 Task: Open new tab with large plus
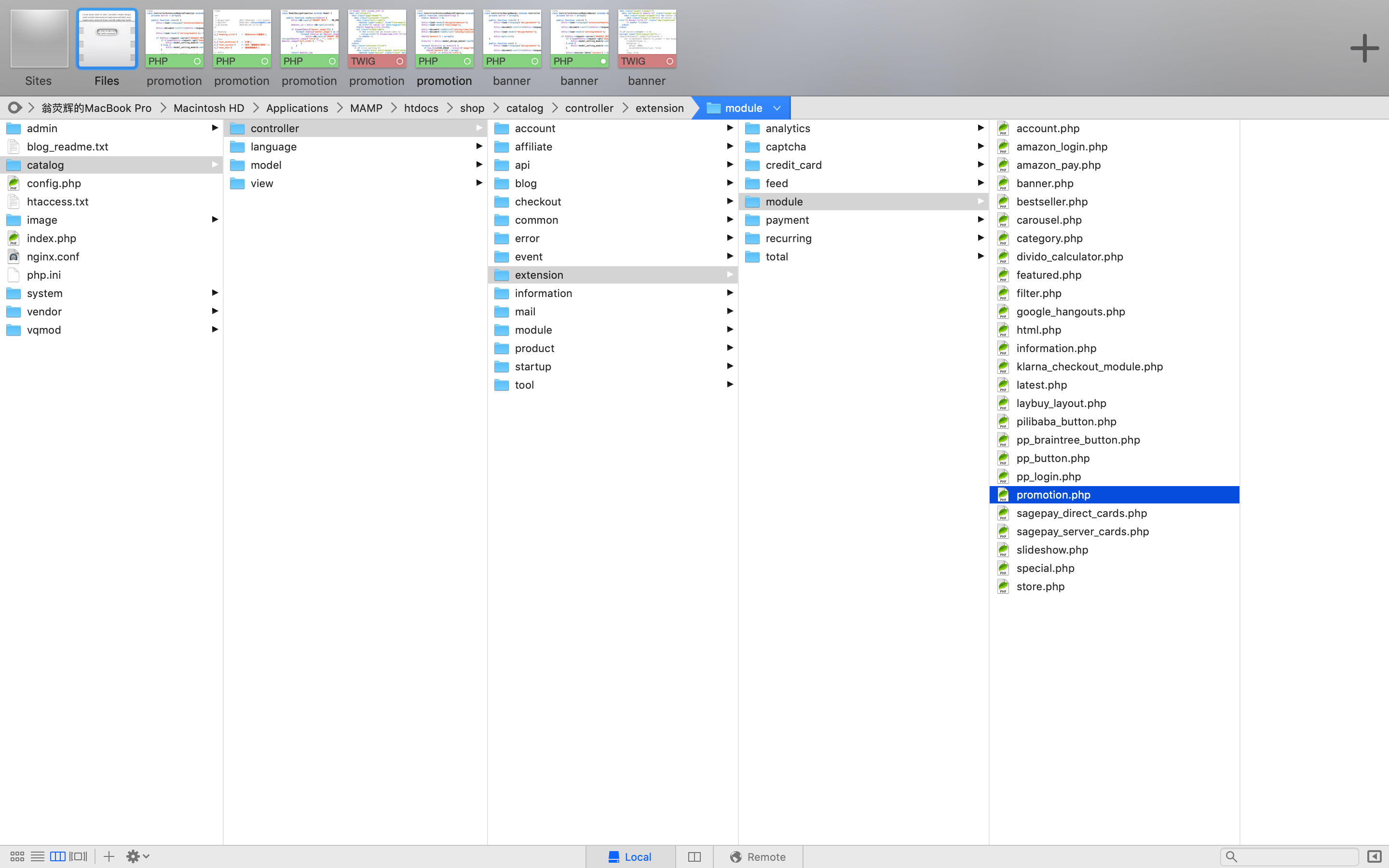(1364, 48)
